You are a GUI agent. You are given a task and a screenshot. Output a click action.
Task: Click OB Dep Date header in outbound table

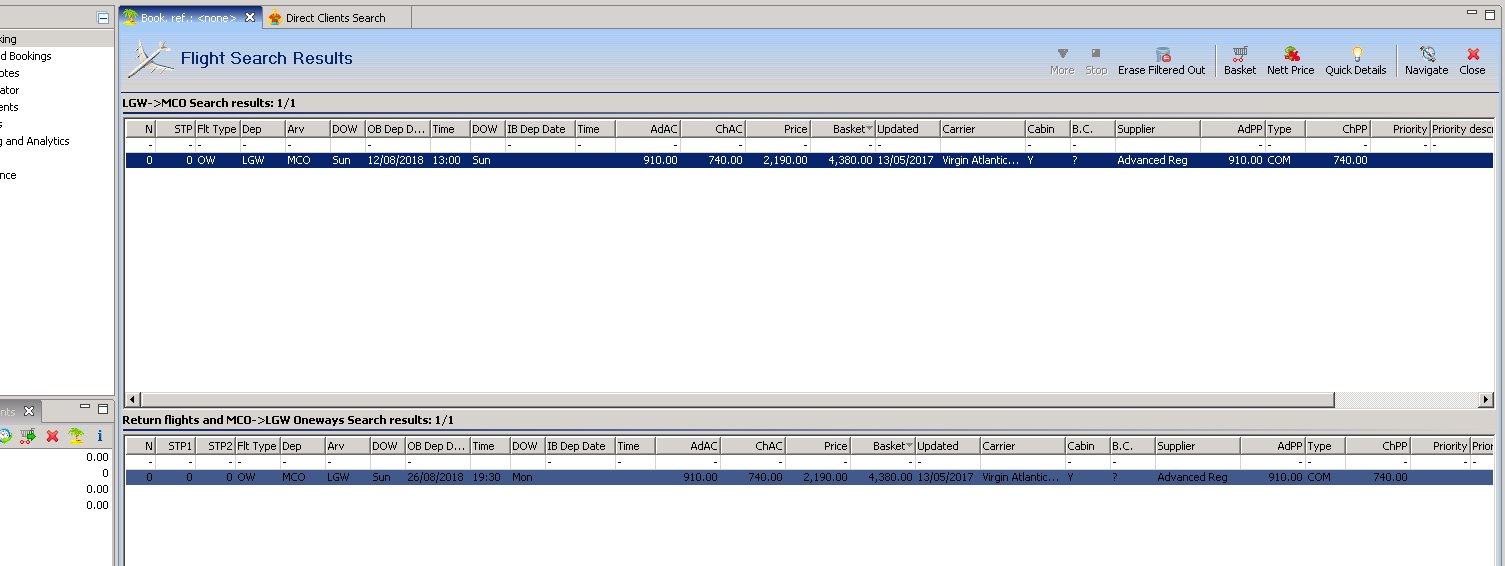pos(398,129)
